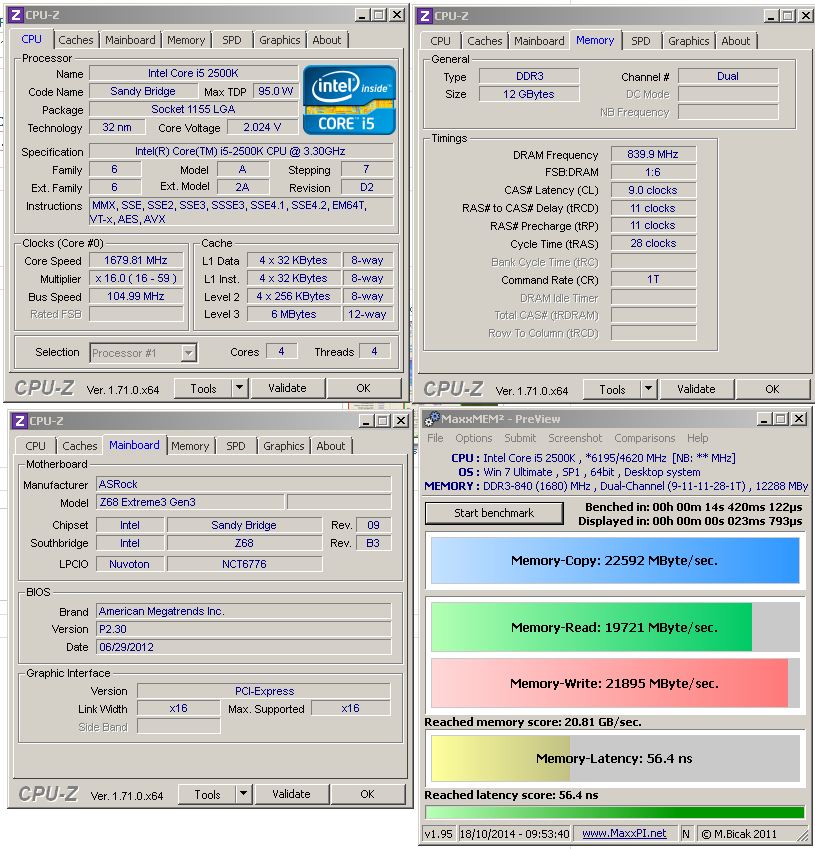The image size is (815, 849).
Task: Click the © M.Bicak 2011 status bar entry
Action: pos(745,834)
